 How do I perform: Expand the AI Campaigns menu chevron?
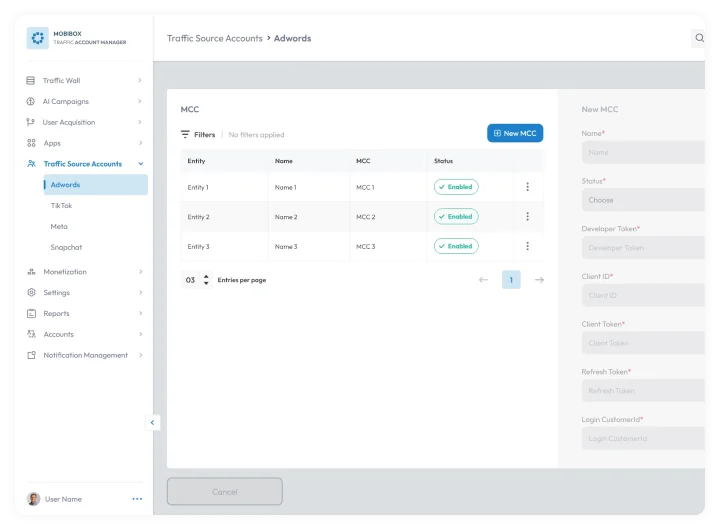click(140, 101)
